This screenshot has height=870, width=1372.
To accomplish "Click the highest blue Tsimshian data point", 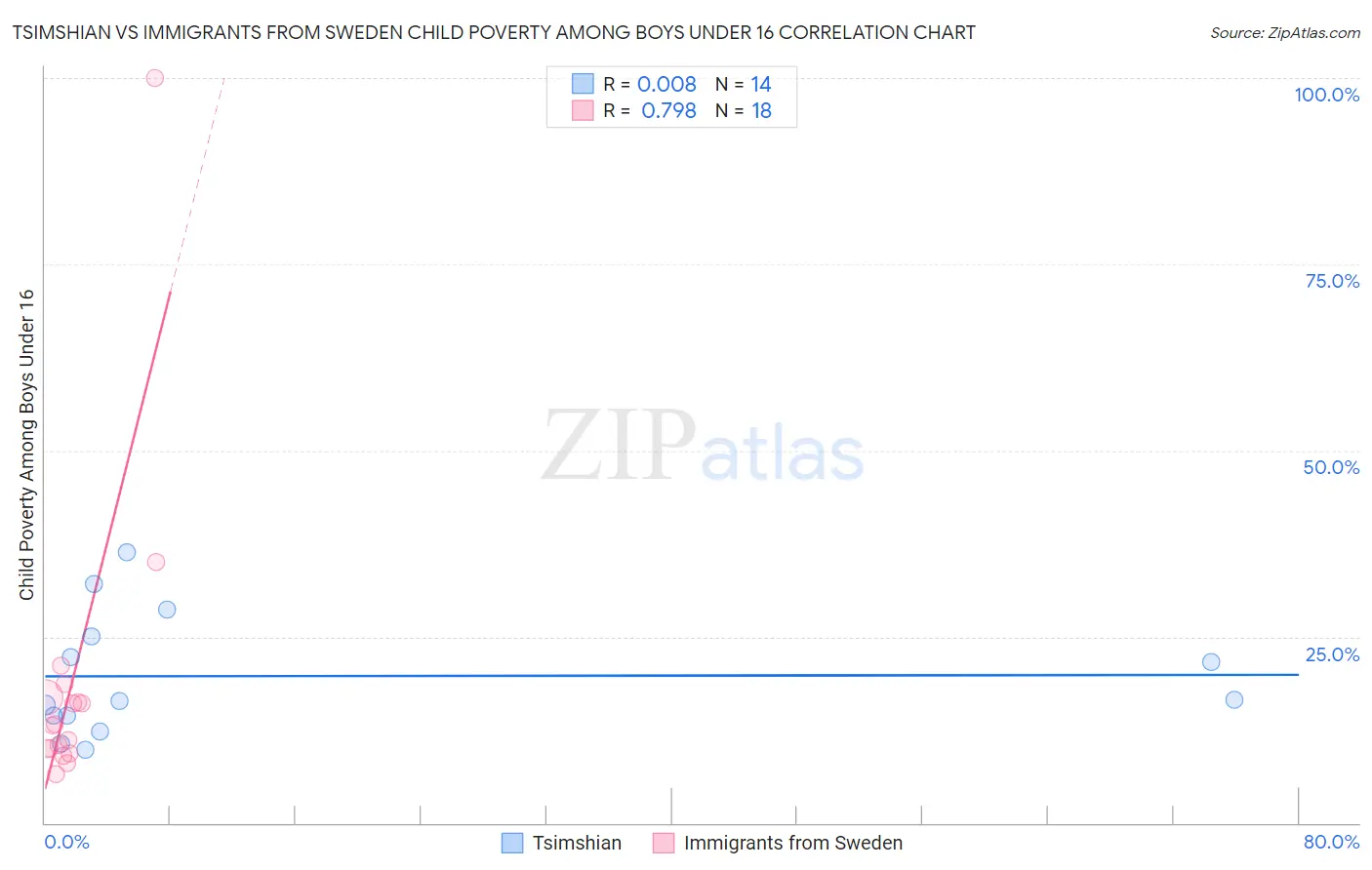I will [x=127, y=552].
